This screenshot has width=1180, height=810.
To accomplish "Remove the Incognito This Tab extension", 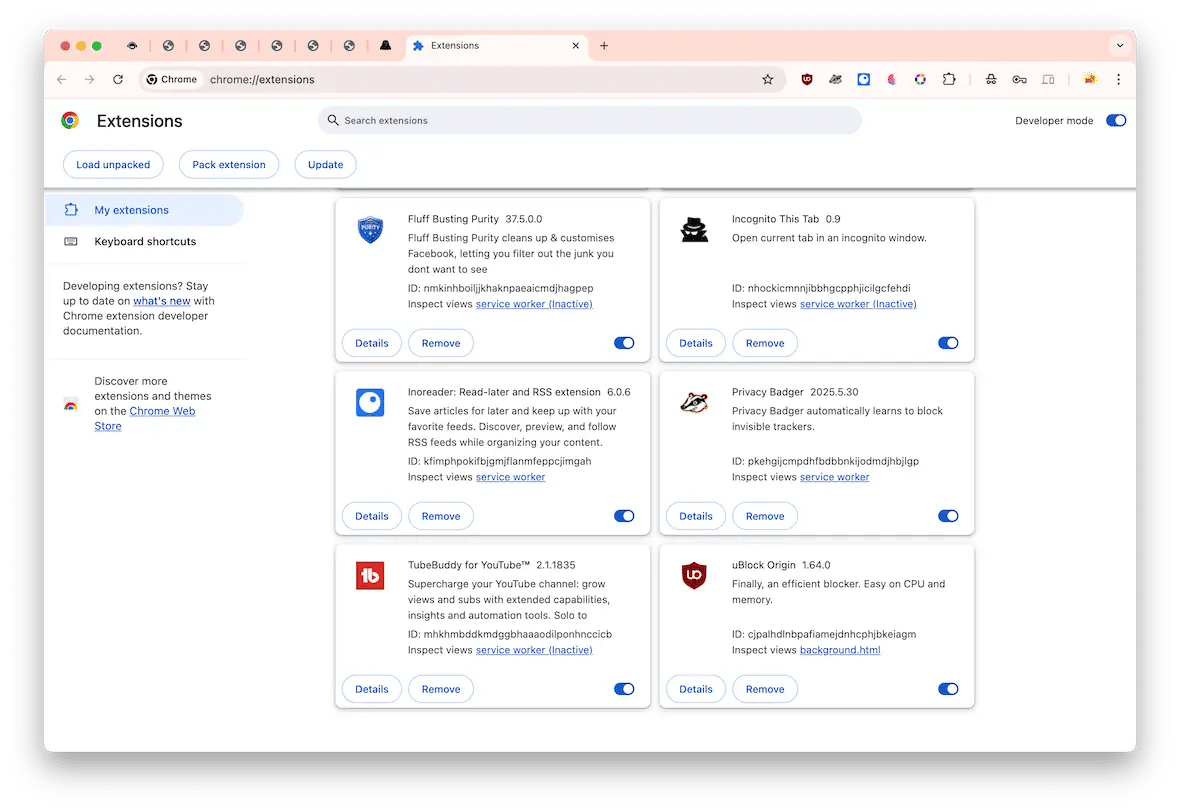I will [765, 343].
